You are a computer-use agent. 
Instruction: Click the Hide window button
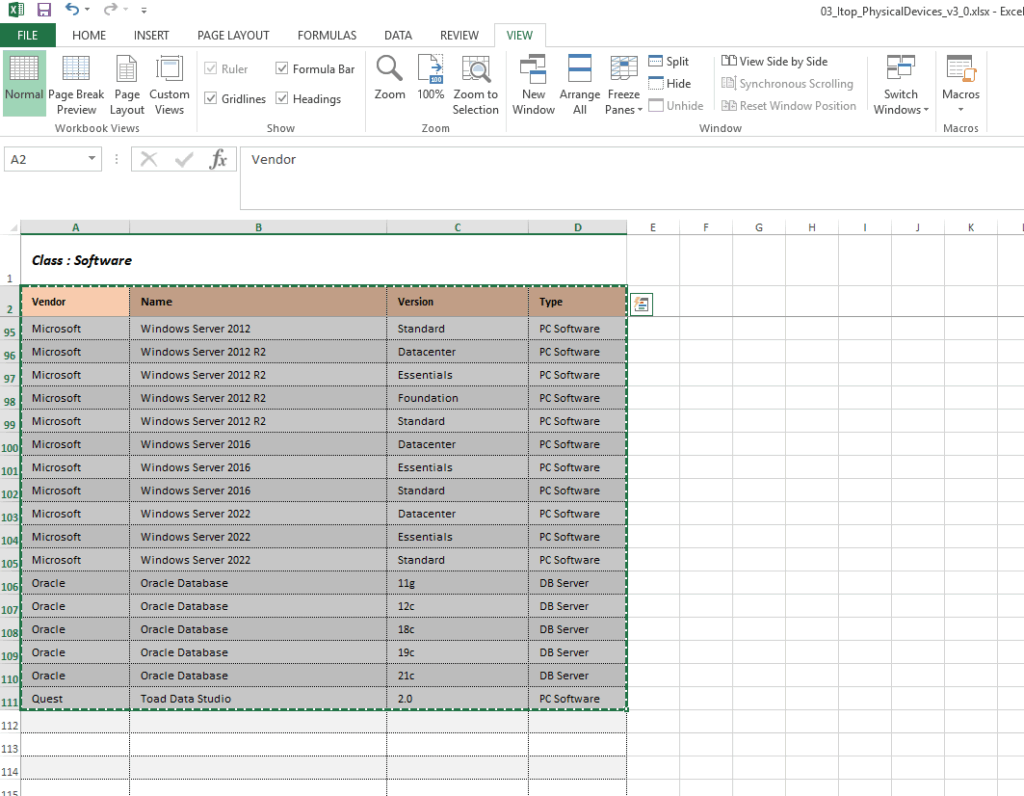pos(669,84)
